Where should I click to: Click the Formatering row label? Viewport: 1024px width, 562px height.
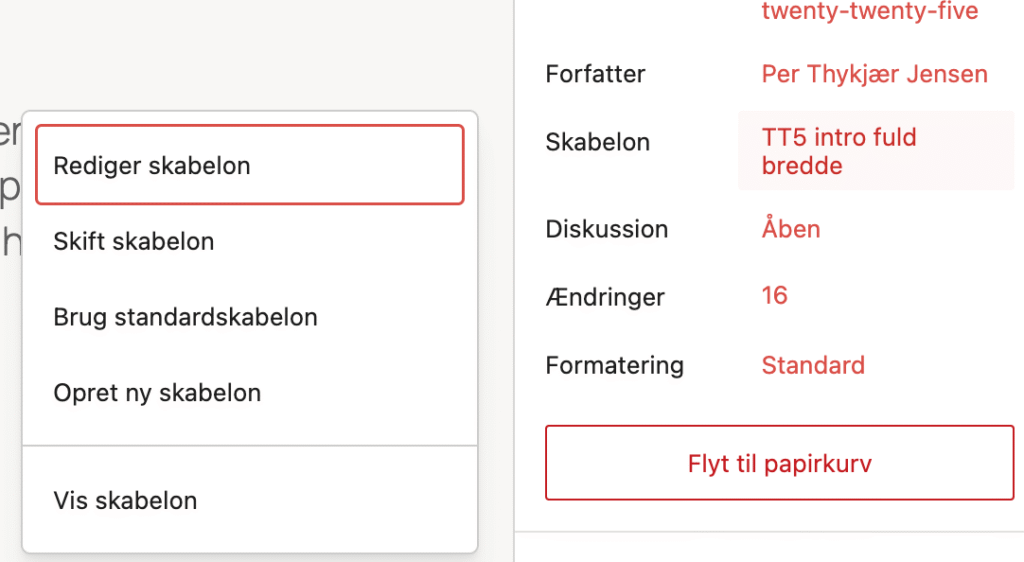[614, 365]
